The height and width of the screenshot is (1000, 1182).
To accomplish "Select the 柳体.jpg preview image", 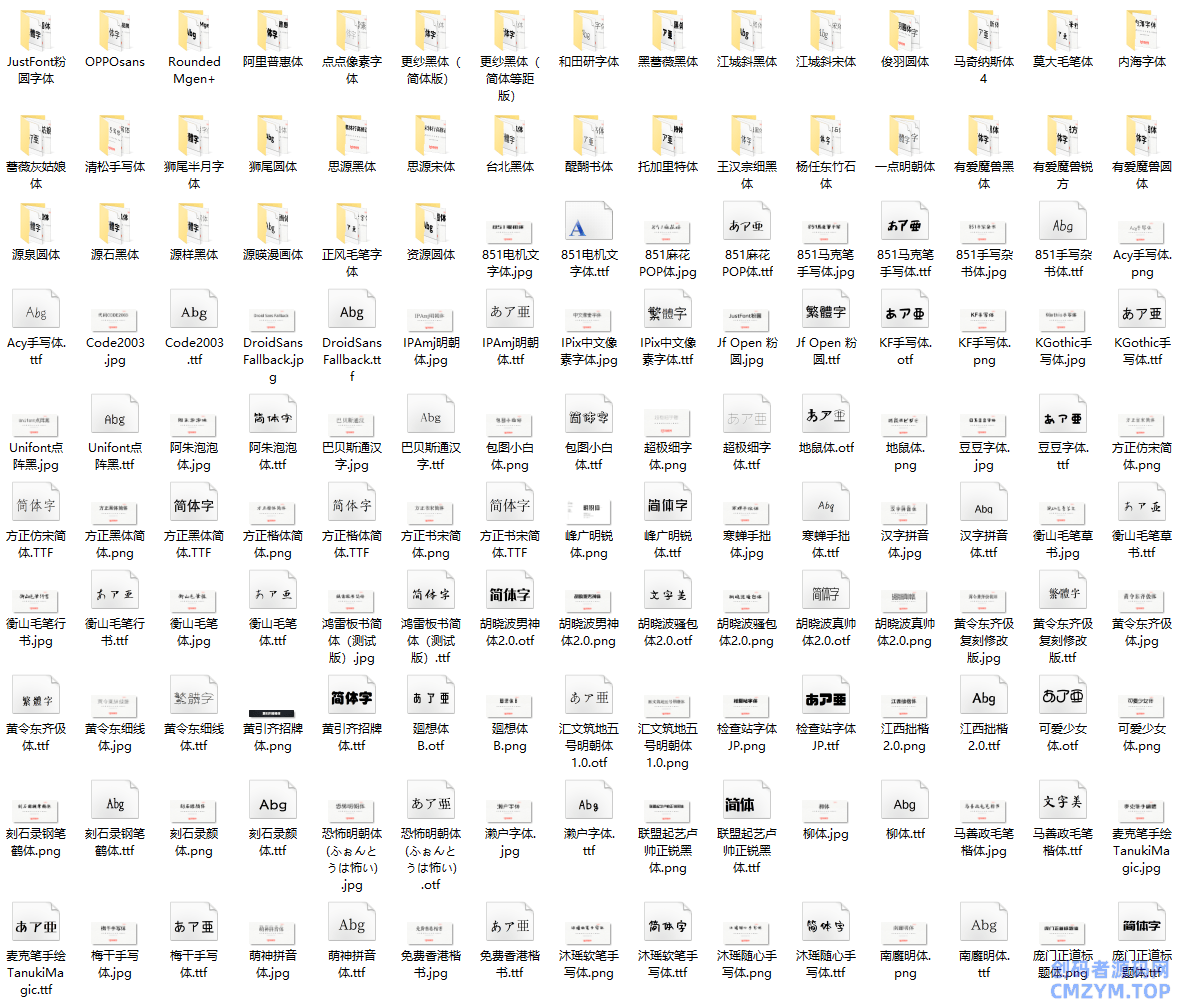I will click(x=825, y=807).
